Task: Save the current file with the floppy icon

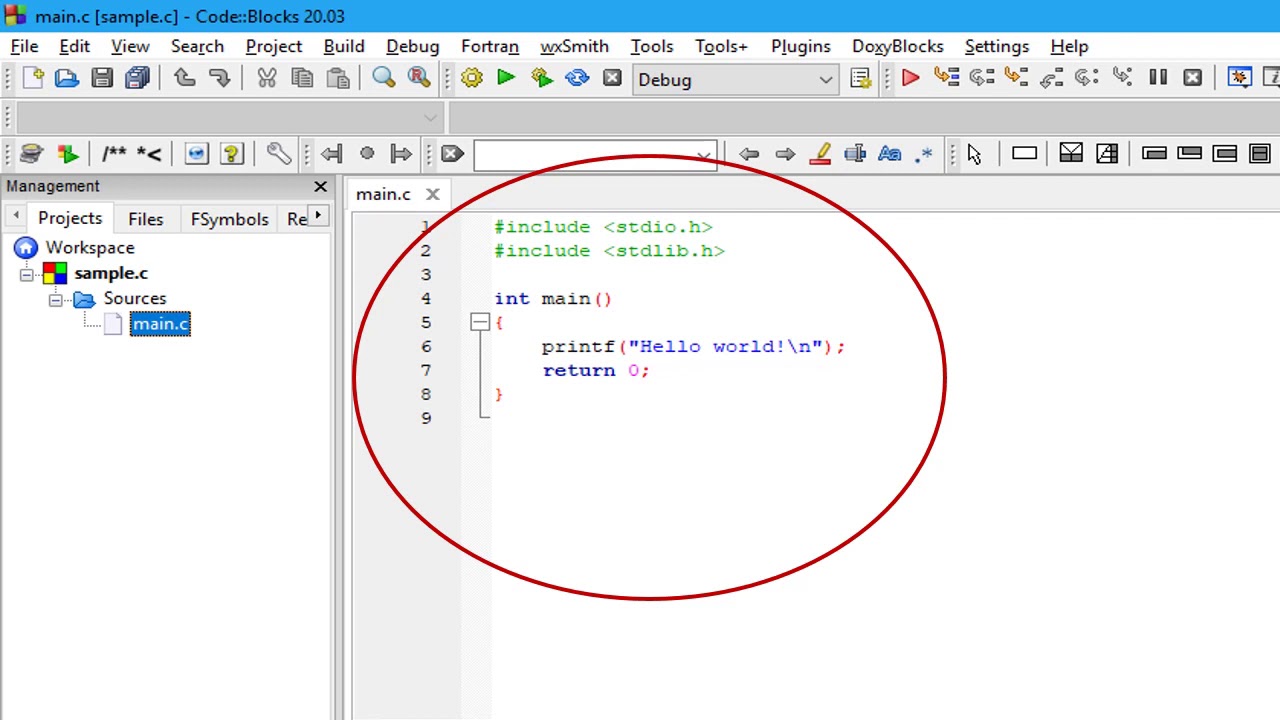Action: (x=102, y=79)
